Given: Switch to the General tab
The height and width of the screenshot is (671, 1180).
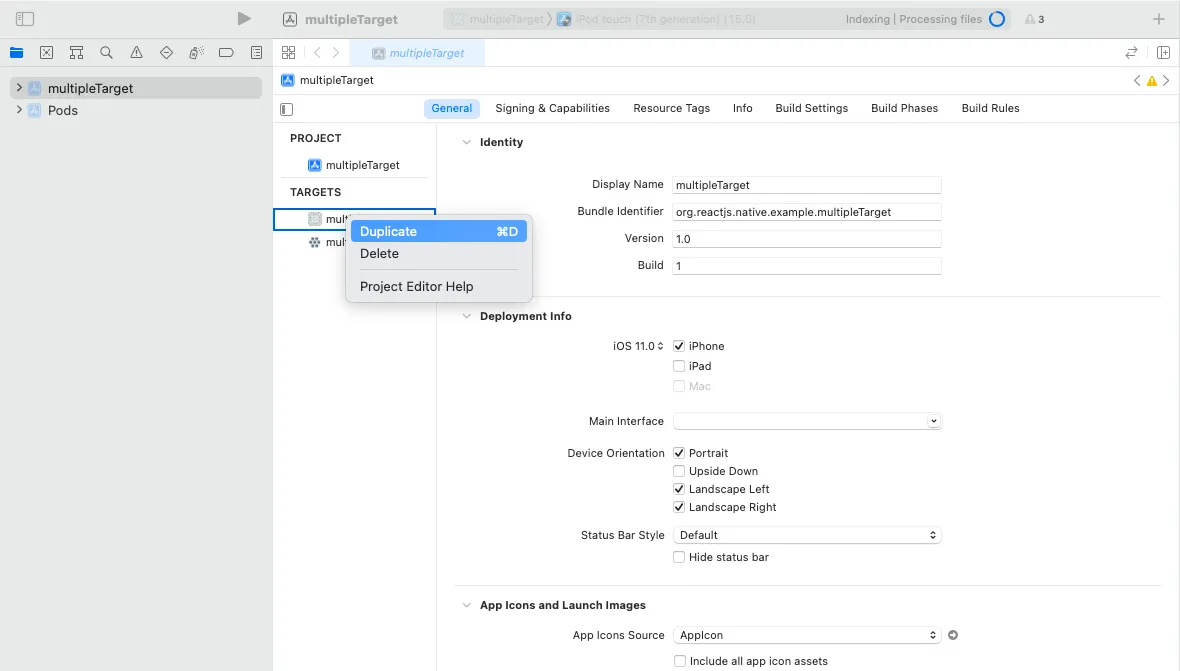Looking at the screenshot, I should (452, 108).
